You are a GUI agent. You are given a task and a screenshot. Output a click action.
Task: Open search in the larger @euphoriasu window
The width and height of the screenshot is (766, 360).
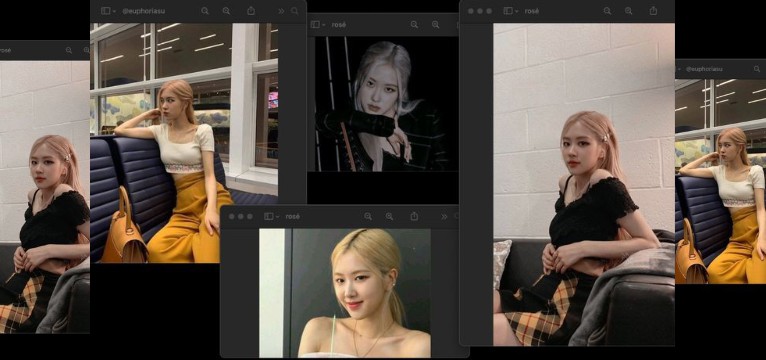click(295, 11)
